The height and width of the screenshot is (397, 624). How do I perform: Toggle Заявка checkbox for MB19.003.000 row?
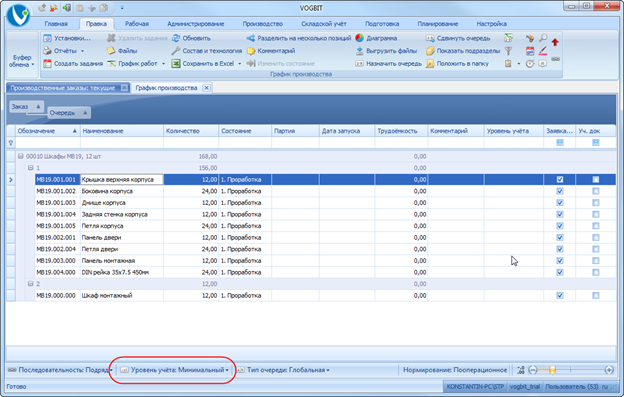pyautogui.click(x=560, y=261)
